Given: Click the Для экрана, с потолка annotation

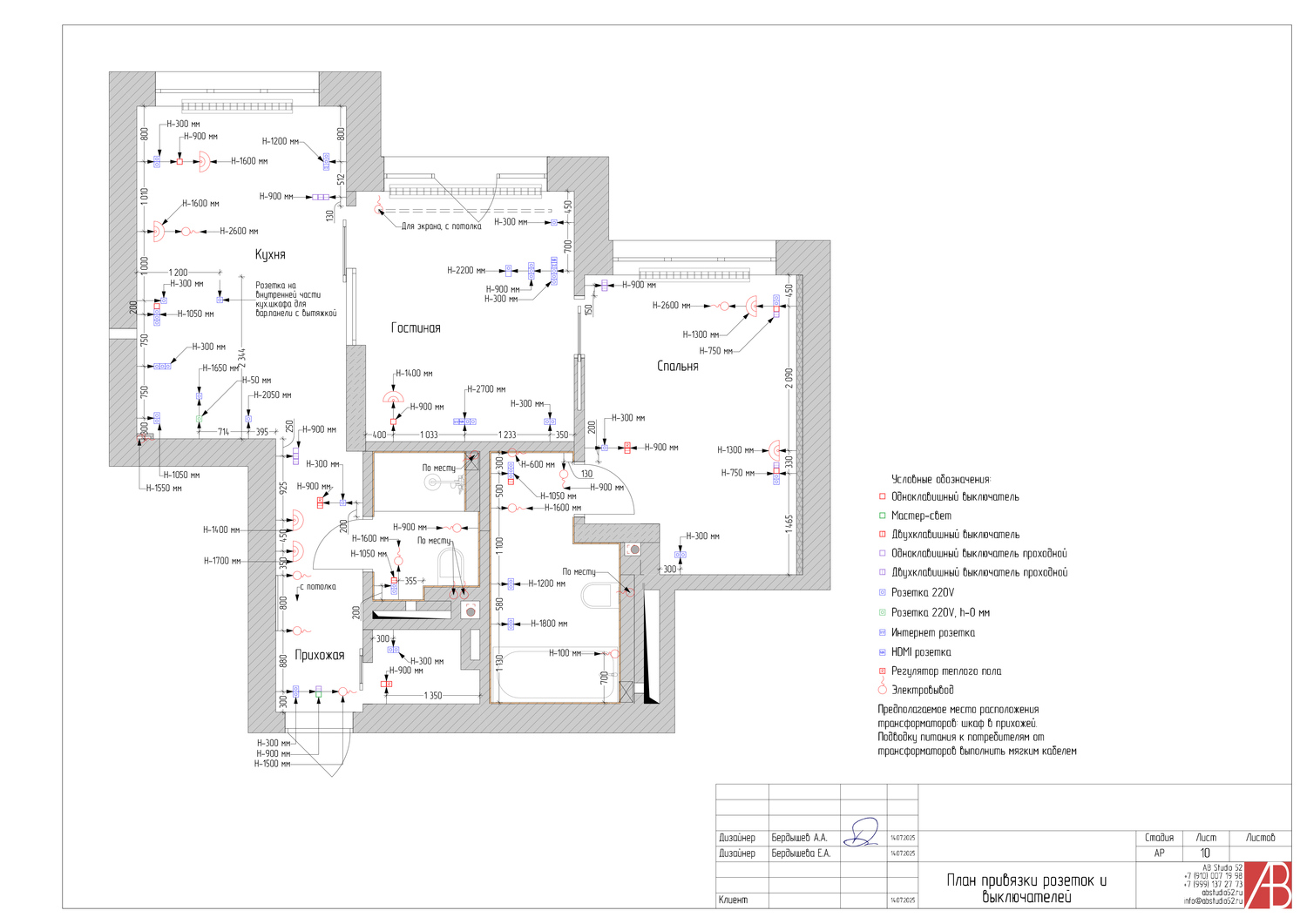Looking at the screenshot, I should 441,226.
